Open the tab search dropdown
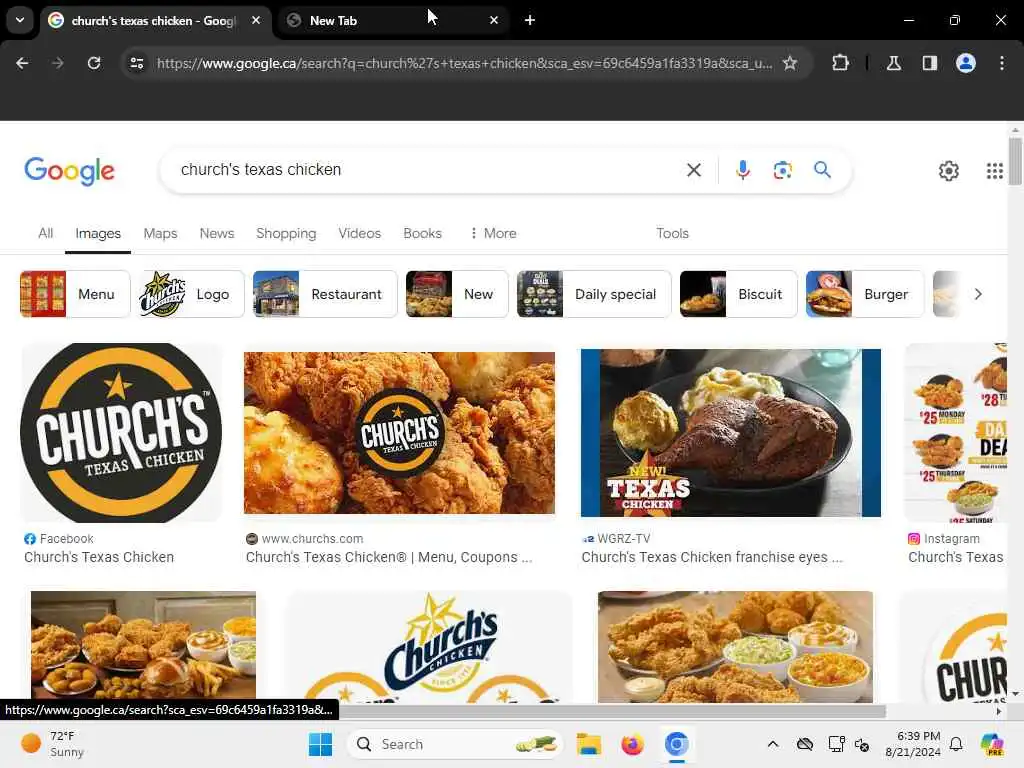 click(20, 20)
